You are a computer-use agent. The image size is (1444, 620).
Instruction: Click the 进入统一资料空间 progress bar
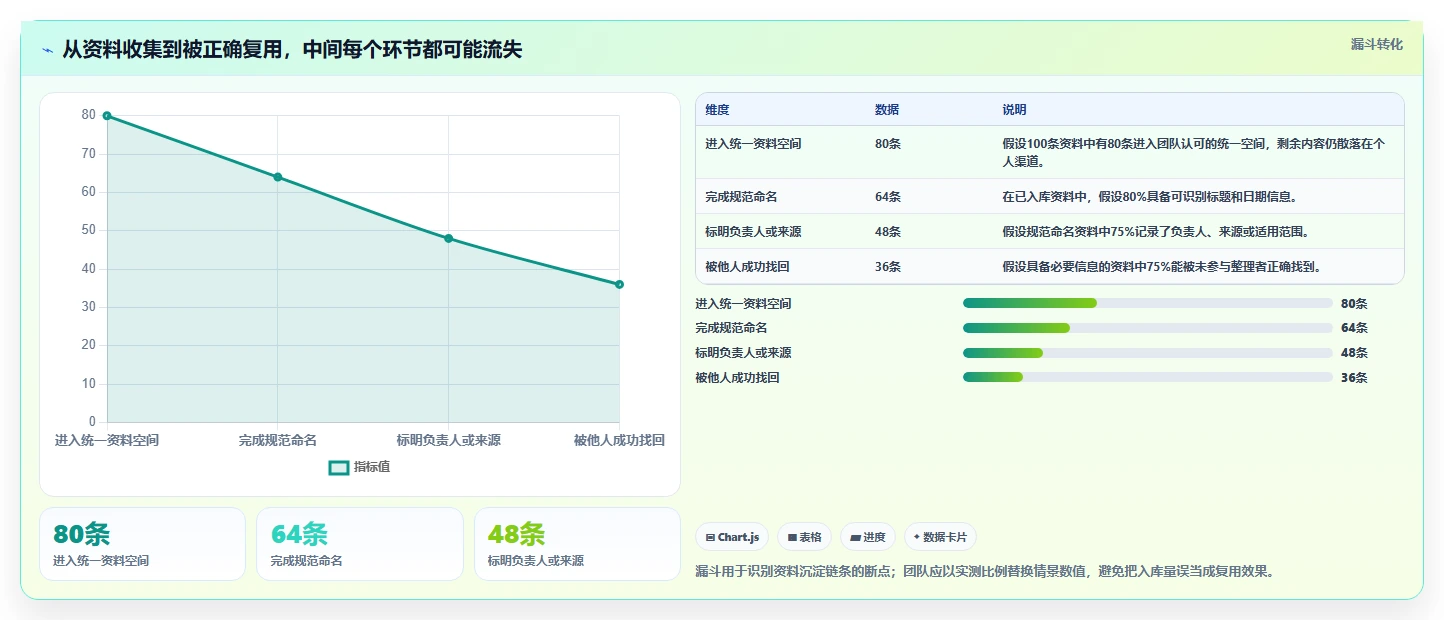pyautogui.click(x=1148, y=303)
